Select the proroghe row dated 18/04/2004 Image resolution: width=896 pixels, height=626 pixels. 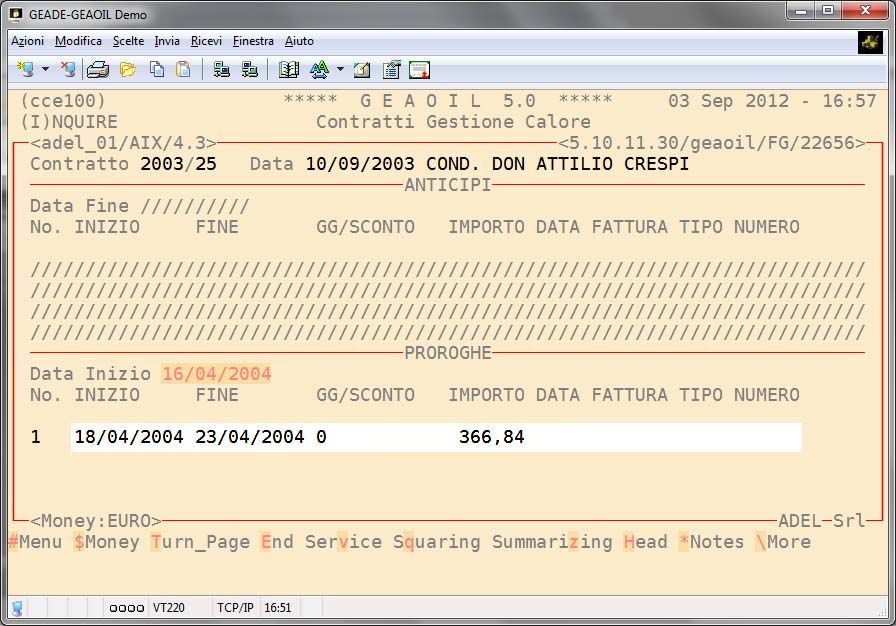coord(435,437)
